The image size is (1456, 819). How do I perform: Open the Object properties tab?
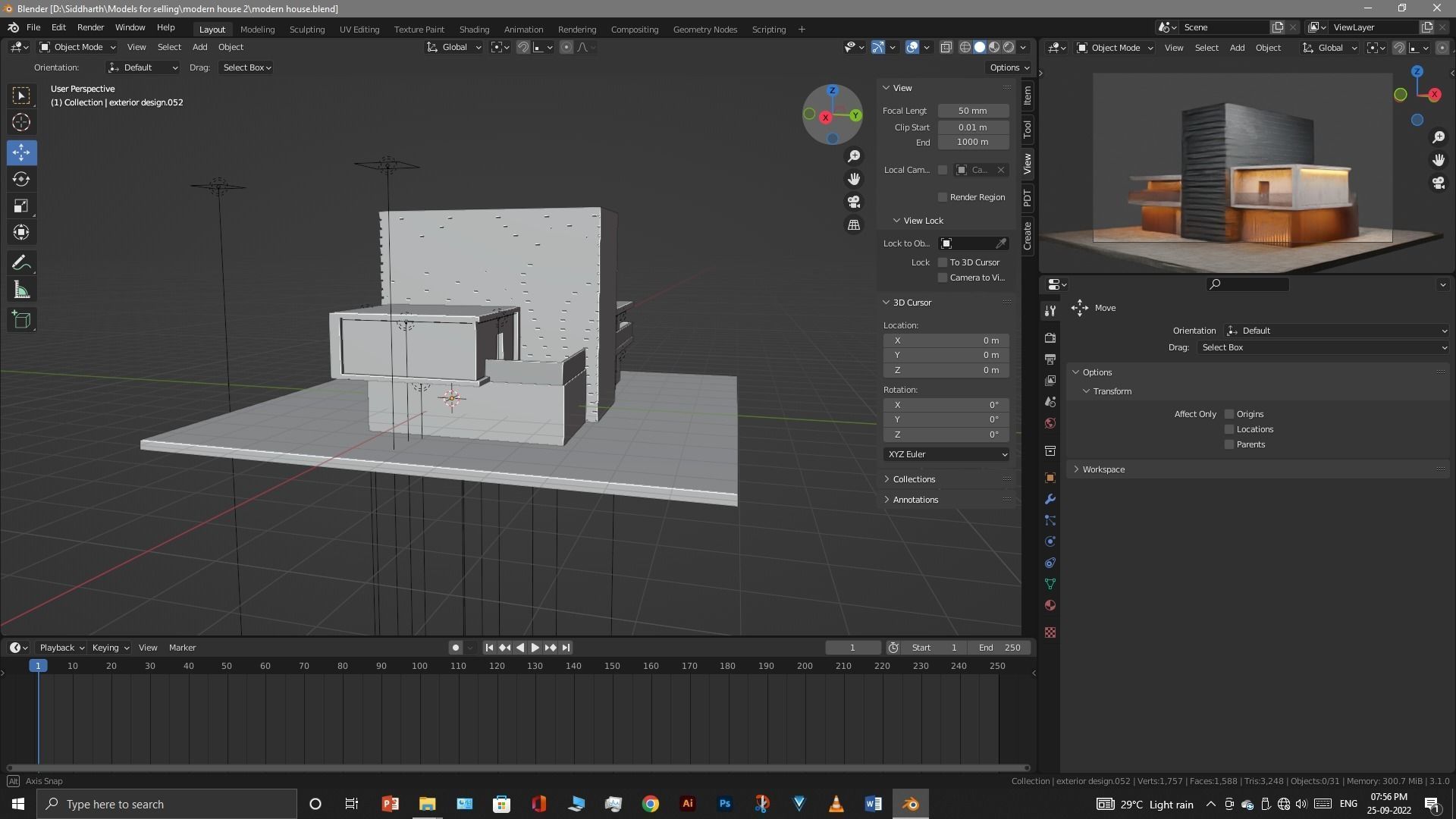click(1050, 478)
